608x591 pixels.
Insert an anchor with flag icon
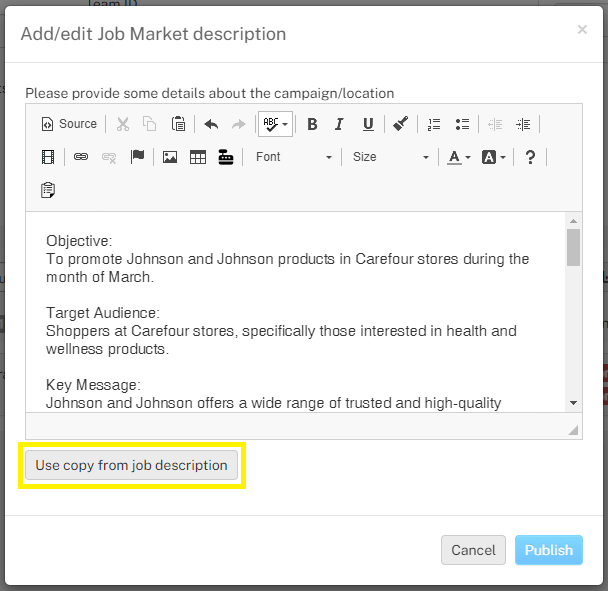click(x=137, y=157)
